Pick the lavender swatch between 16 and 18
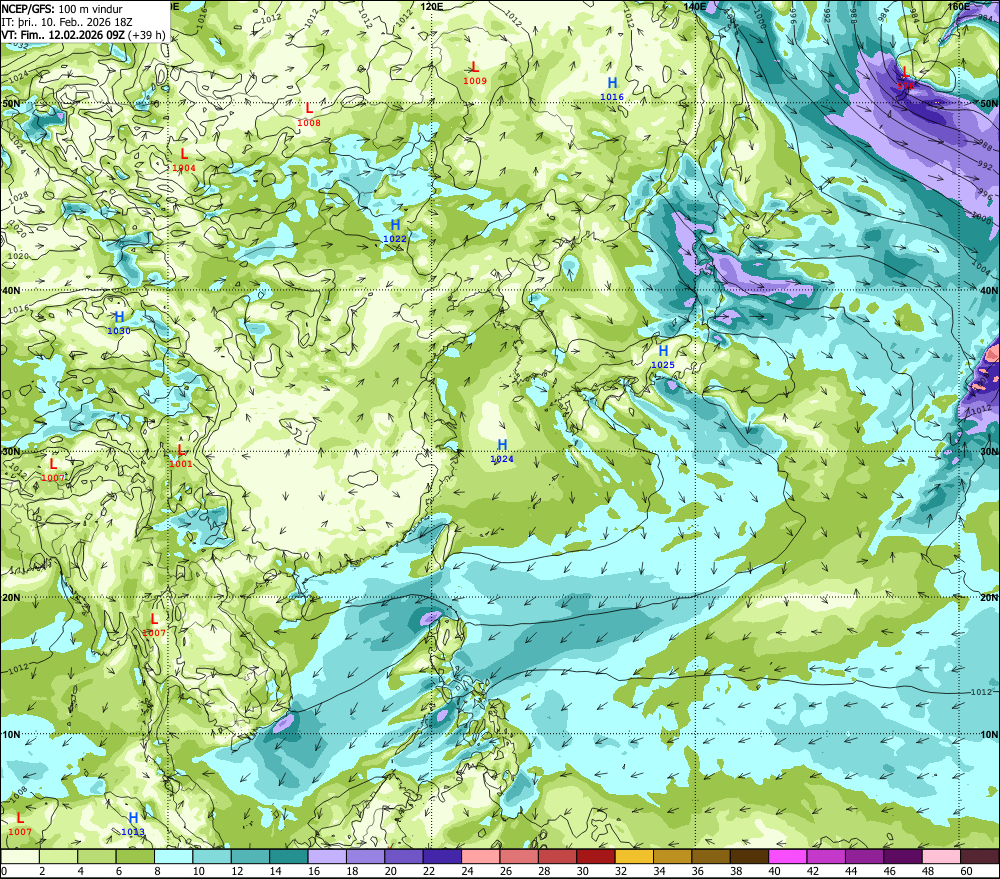Screen dimensions: 1000x879 [327, 857]
